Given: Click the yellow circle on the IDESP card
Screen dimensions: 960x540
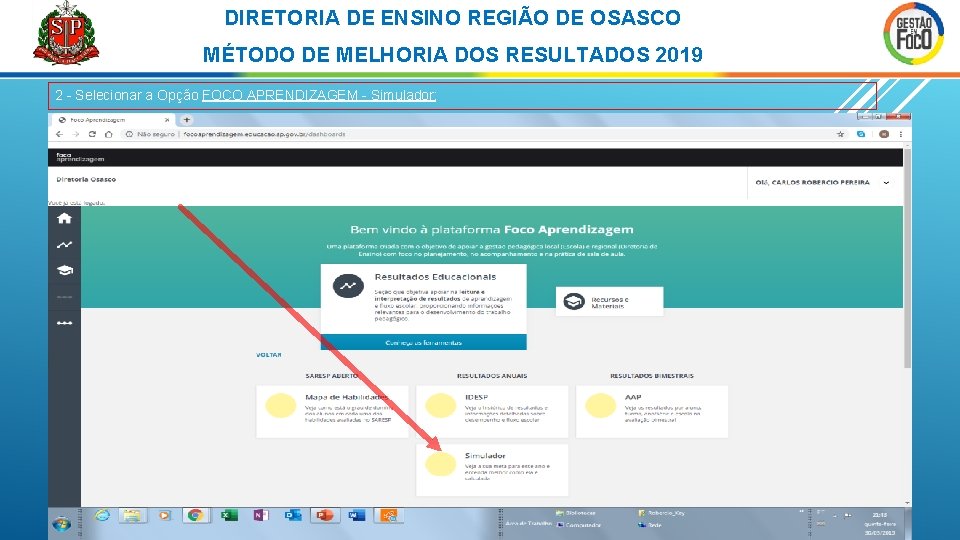Looking at the screenshot, I should coord(441,405).
